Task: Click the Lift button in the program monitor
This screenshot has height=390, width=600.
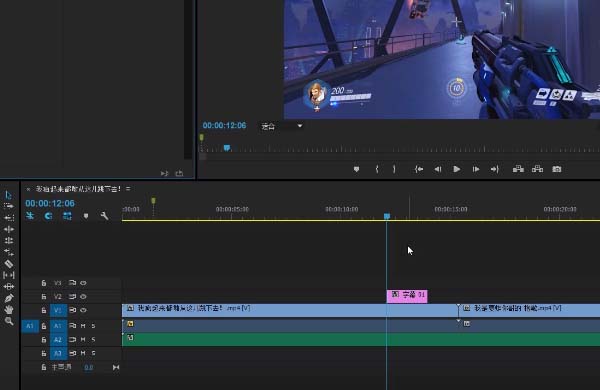Action: [x=518, y=169]
